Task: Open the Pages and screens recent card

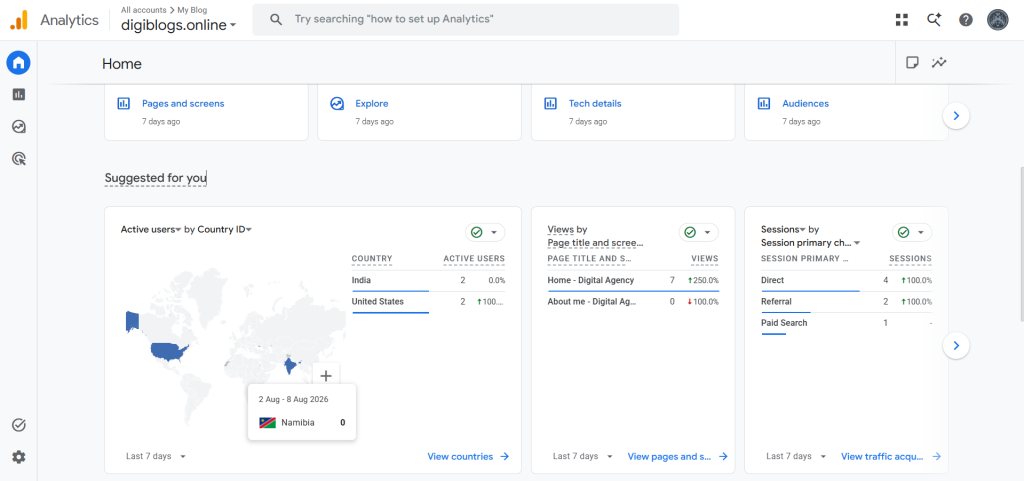Action: [206, 112]
